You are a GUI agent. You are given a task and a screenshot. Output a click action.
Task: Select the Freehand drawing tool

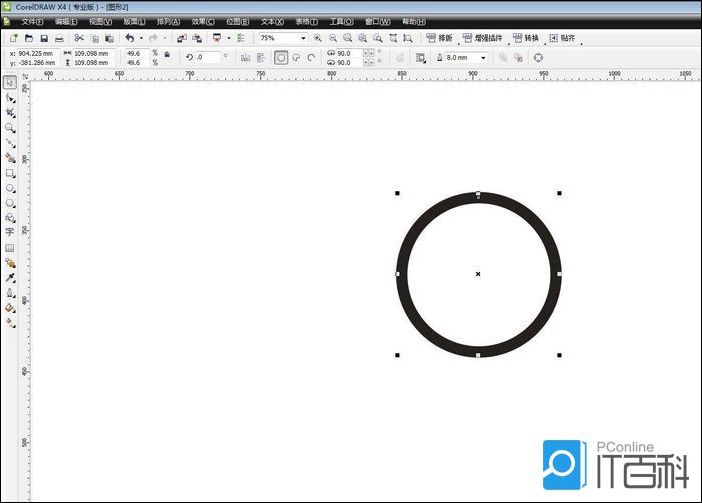[x=10, y=143]
